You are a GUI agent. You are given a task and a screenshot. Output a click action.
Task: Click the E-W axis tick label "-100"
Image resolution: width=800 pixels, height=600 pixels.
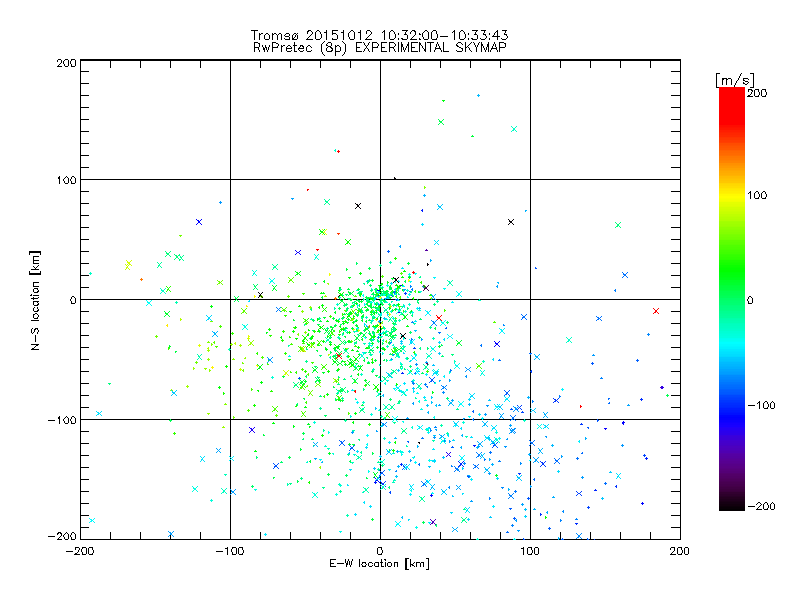(230, 551)
